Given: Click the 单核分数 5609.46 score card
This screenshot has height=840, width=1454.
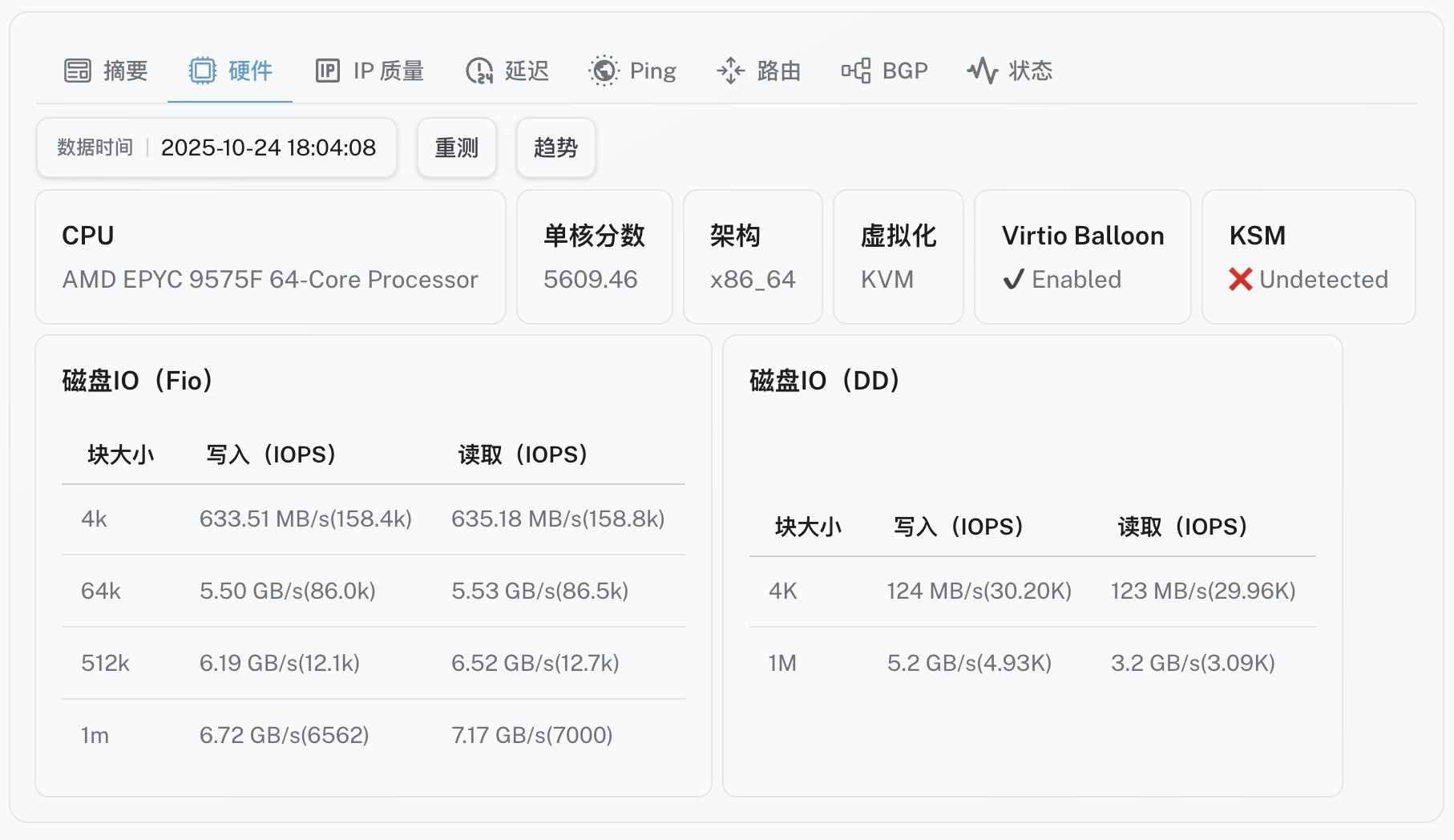Looking at the screenshot, I should point(594,257).
